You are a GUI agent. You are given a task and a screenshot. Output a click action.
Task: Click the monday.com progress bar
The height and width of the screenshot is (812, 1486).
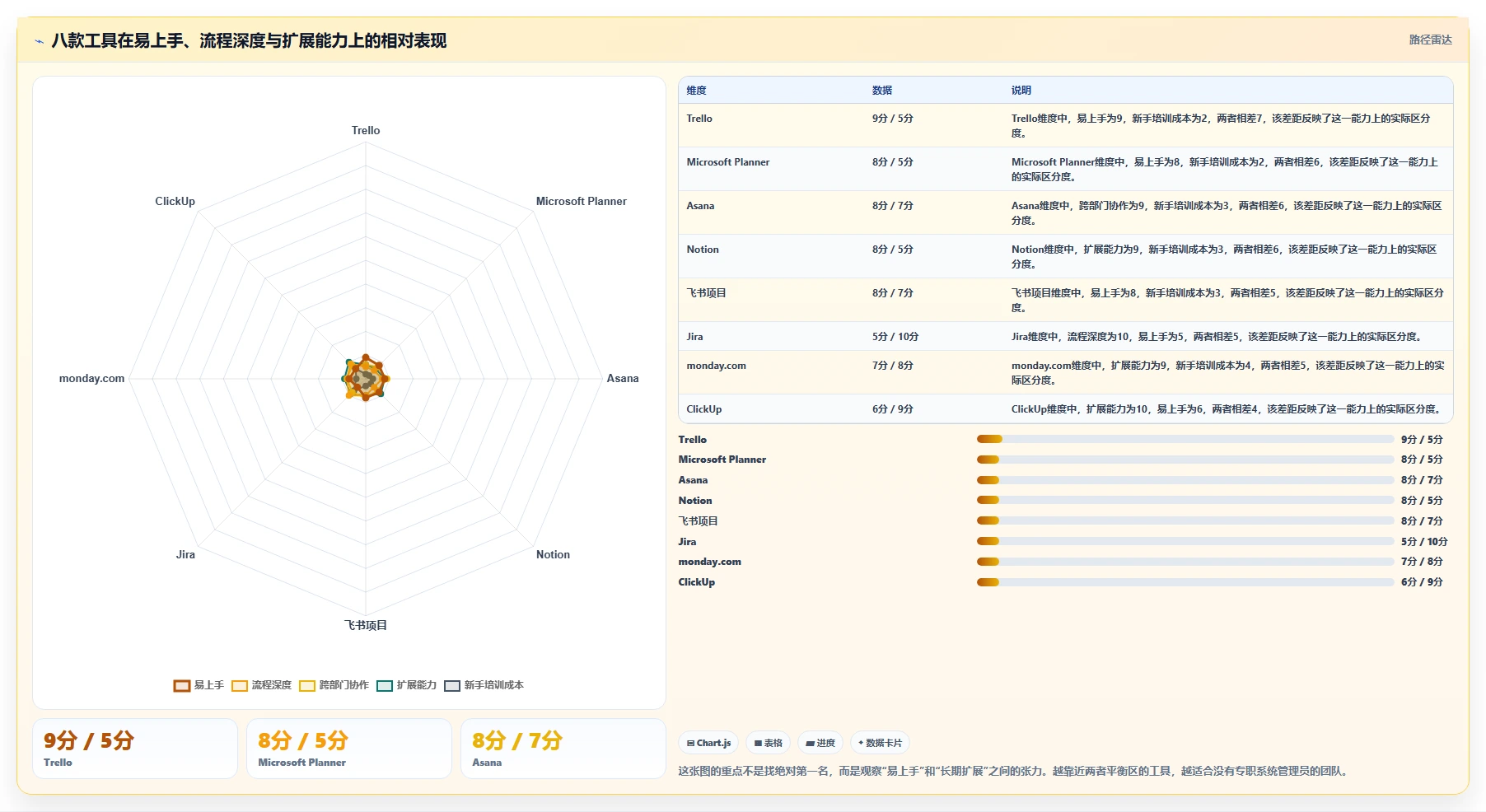[x=1185, y=562]
